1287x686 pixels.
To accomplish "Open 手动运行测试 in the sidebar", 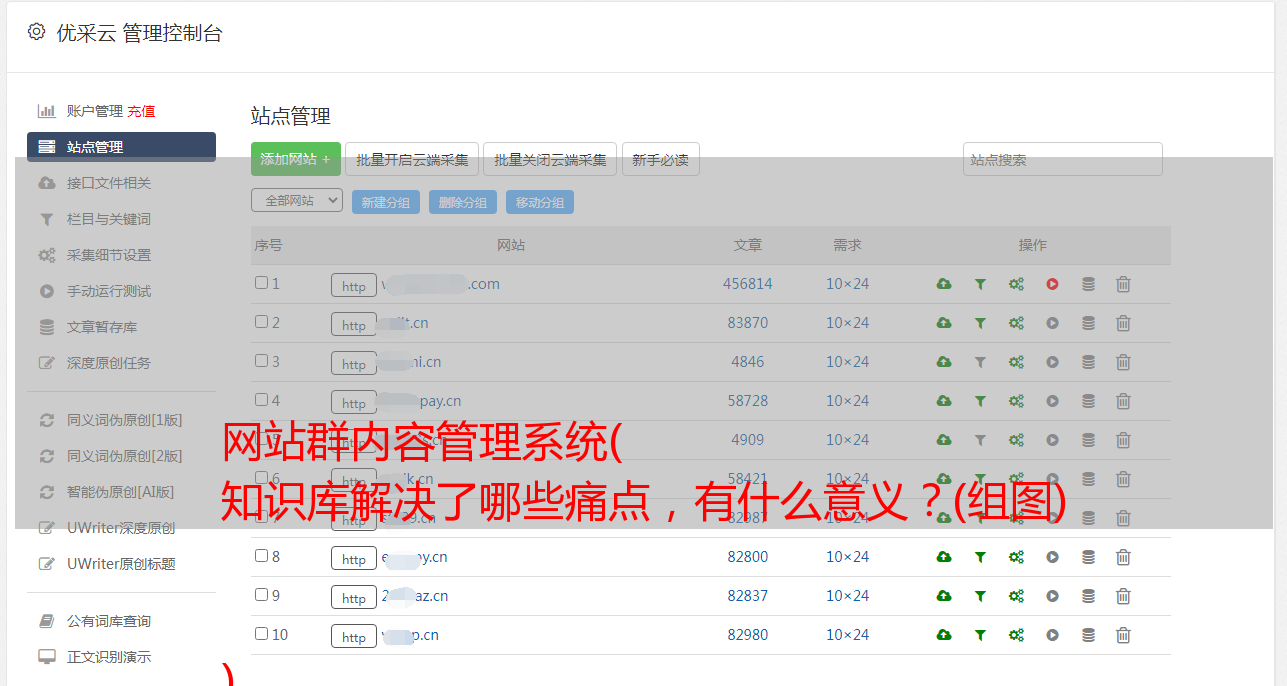I will click(x=109, y=291).
